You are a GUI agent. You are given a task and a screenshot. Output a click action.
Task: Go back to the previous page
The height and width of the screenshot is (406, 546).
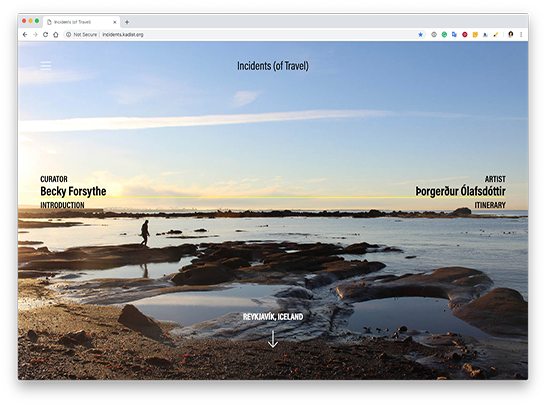[x=25, y=34]
